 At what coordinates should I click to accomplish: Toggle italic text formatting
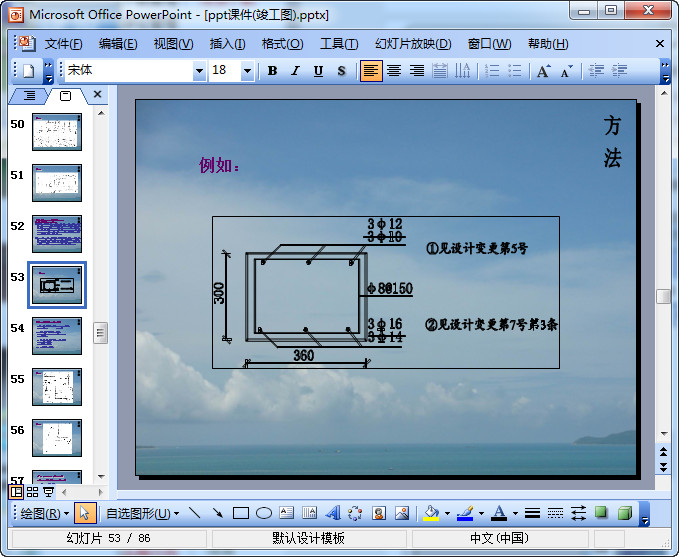(295, 71)
